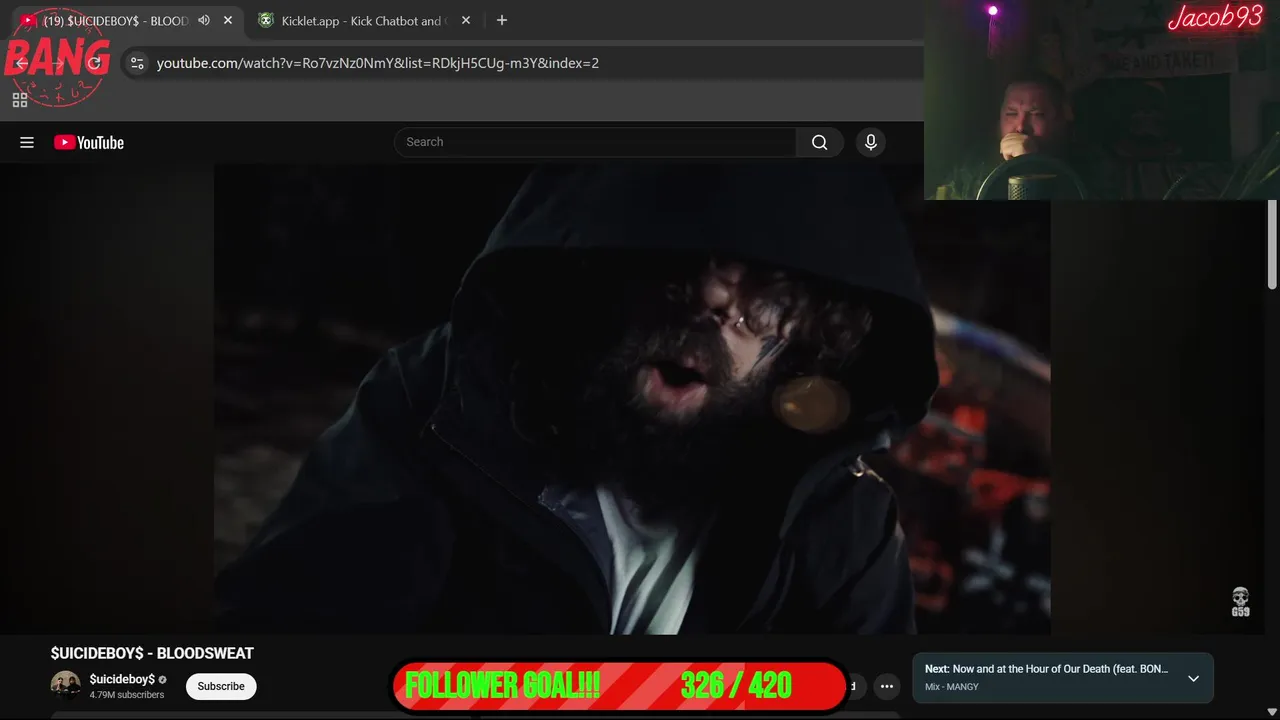Select the $UICIDEBOY$ - BLOODSWEAT video title
Viewport: 1280px width, 720px height.
152,653
